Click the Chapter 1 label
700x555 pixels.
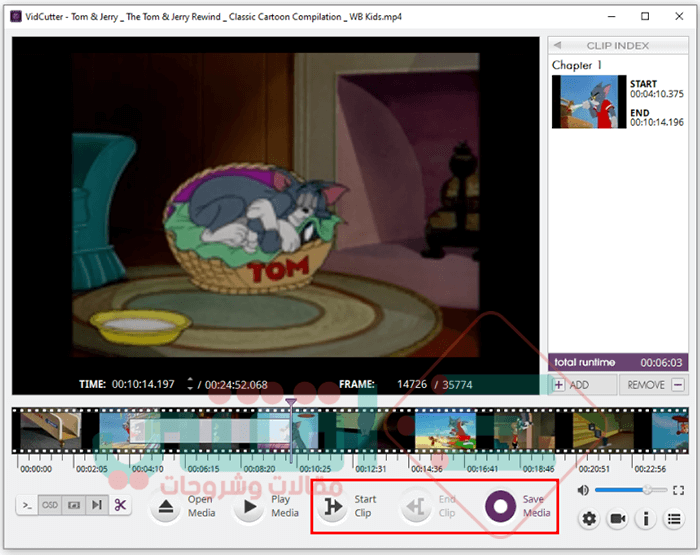[x=577, y=65]
